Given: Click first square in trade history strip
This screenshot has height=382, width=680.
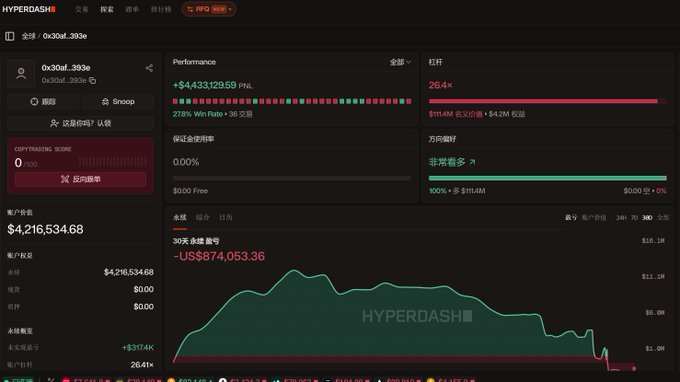Looking at the screenshot, I should [x=175, y=101].
